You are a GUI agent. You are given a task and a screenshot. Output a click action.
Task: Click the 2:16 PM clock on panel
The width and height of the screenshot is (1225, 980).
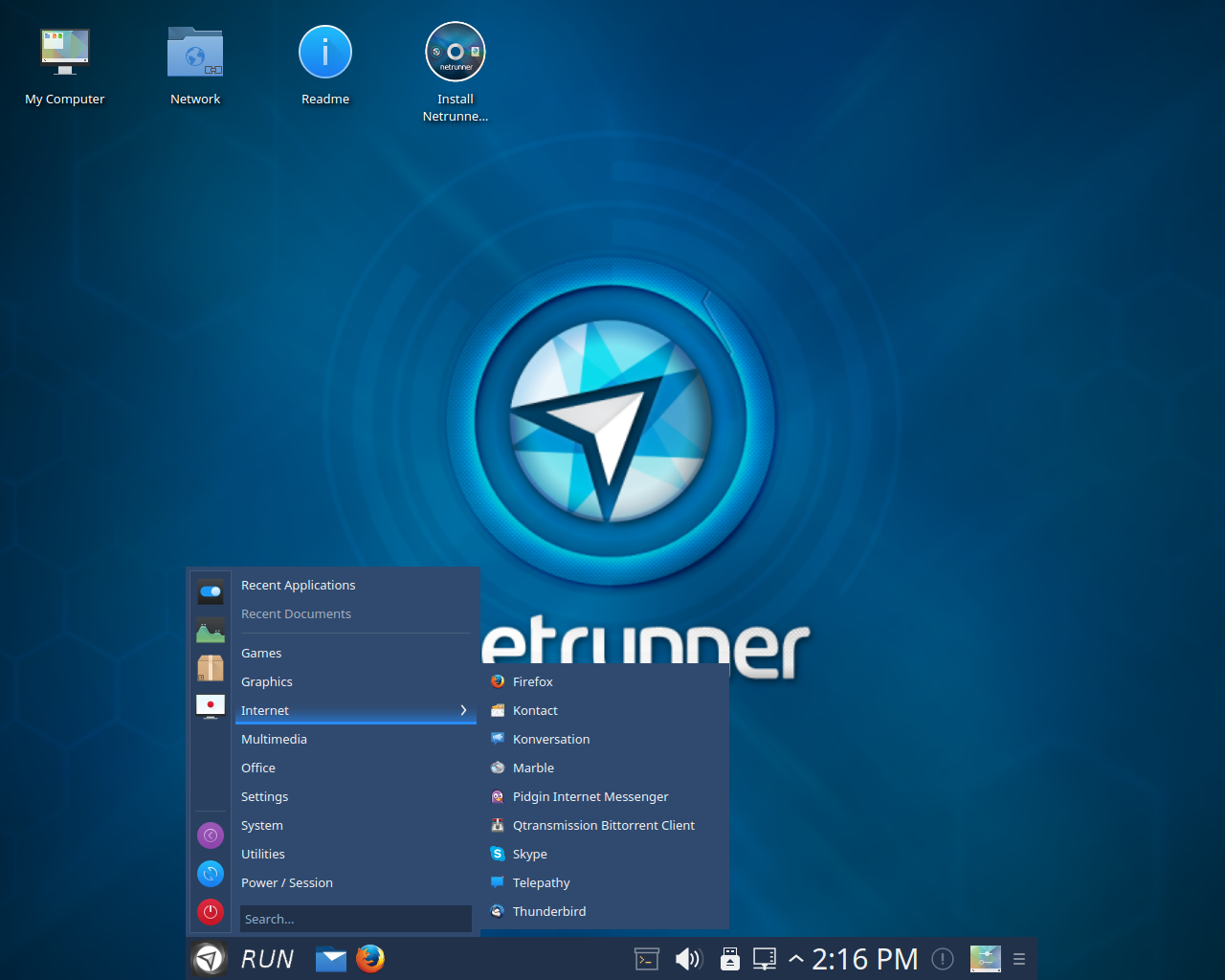pyautogui.click(x=865, y=959)
